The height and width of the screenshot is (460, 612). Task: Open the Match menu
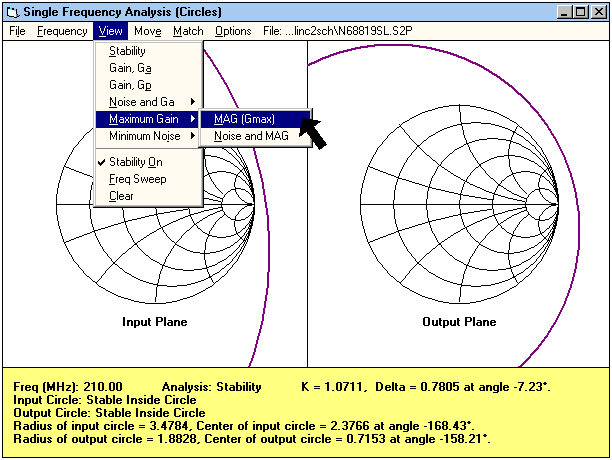188,31
